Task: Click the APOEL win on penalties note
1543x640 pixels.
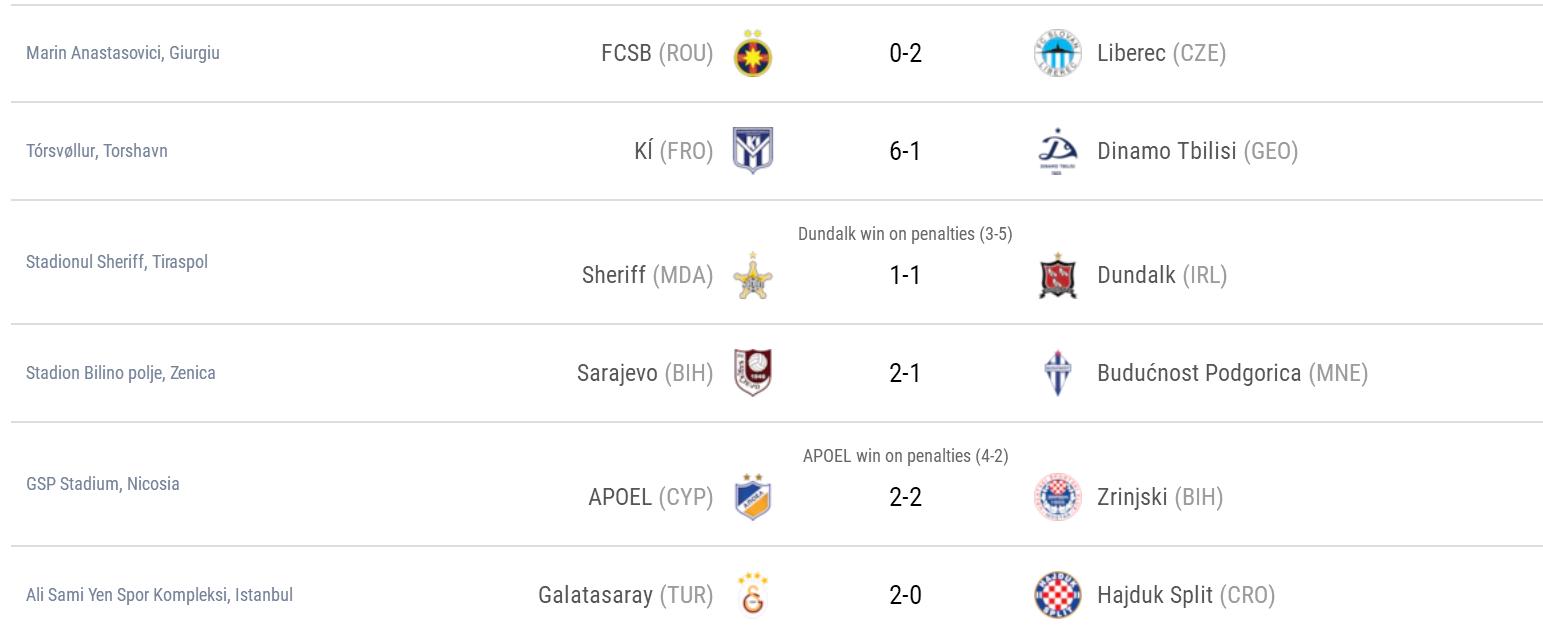Action: [905, 456]
